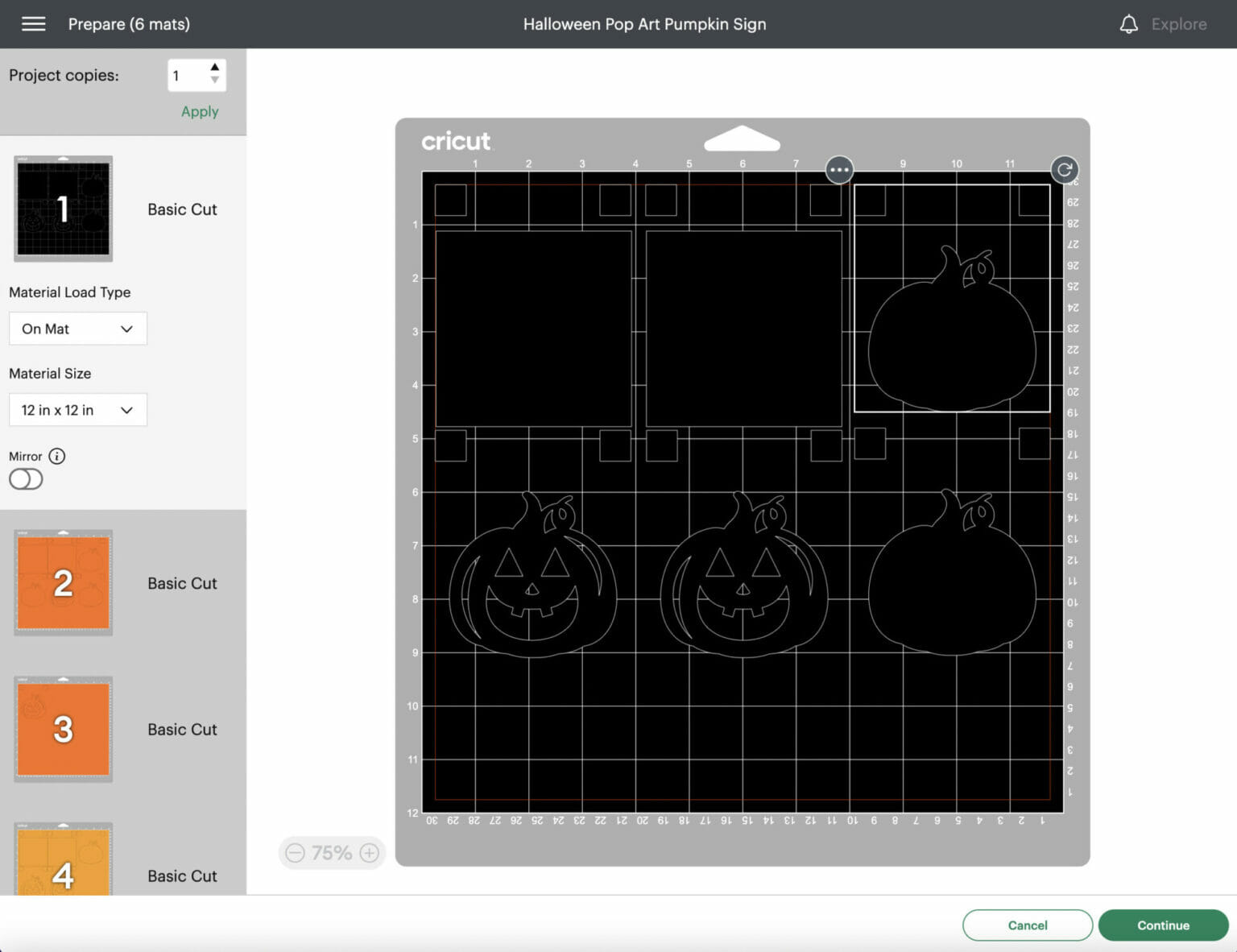The image size is (1237, 952).
Task: Open the hamburger menu
Action: point(33,24)
